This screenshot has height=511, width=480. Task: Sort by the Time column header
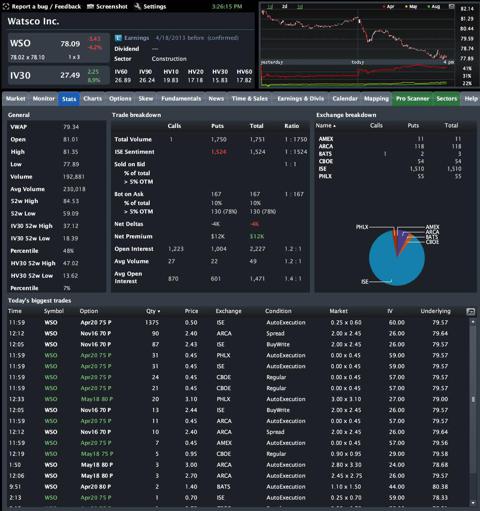15,311
